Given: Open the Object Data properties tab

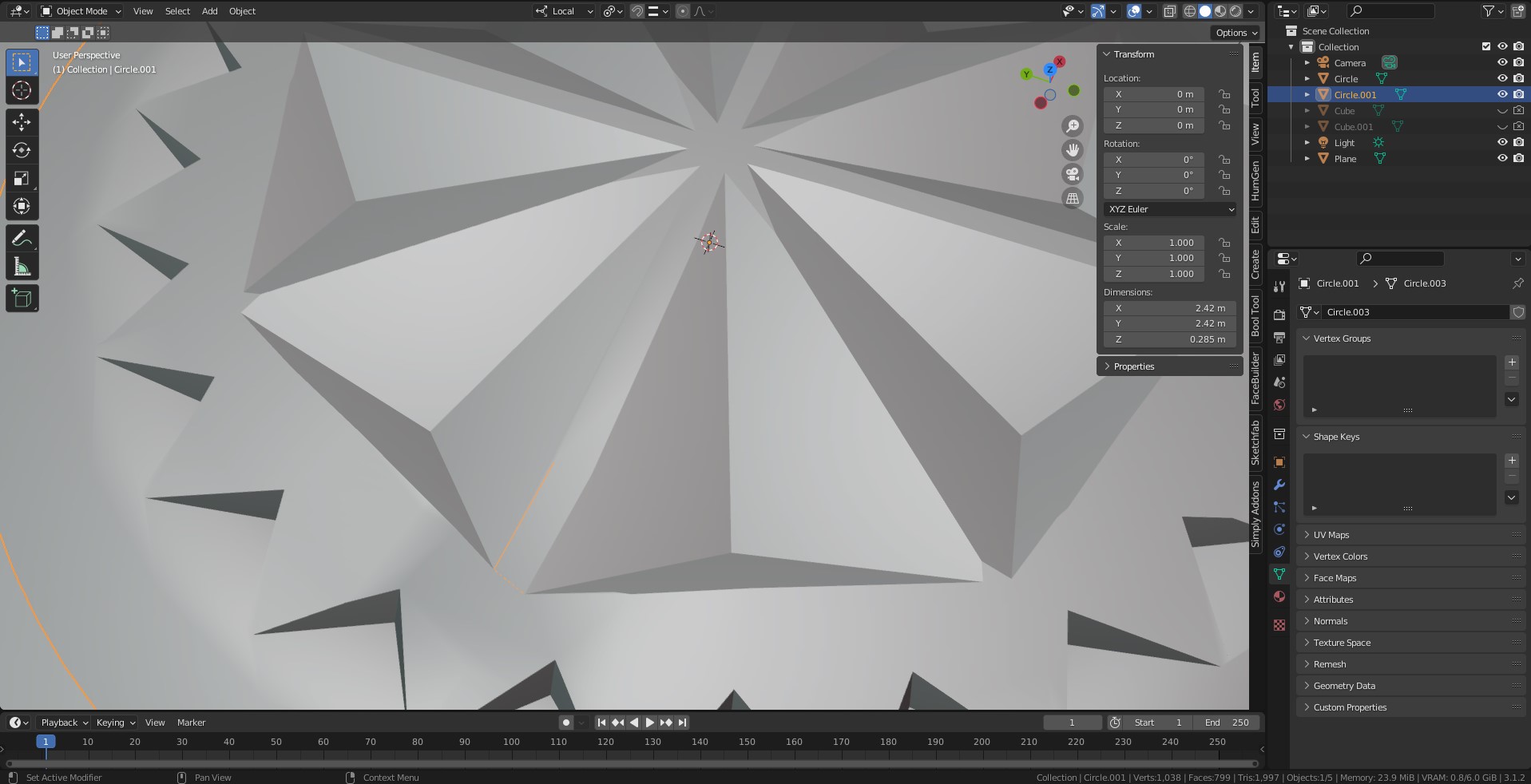Looking at the screenshot, I should [1279, 574].
